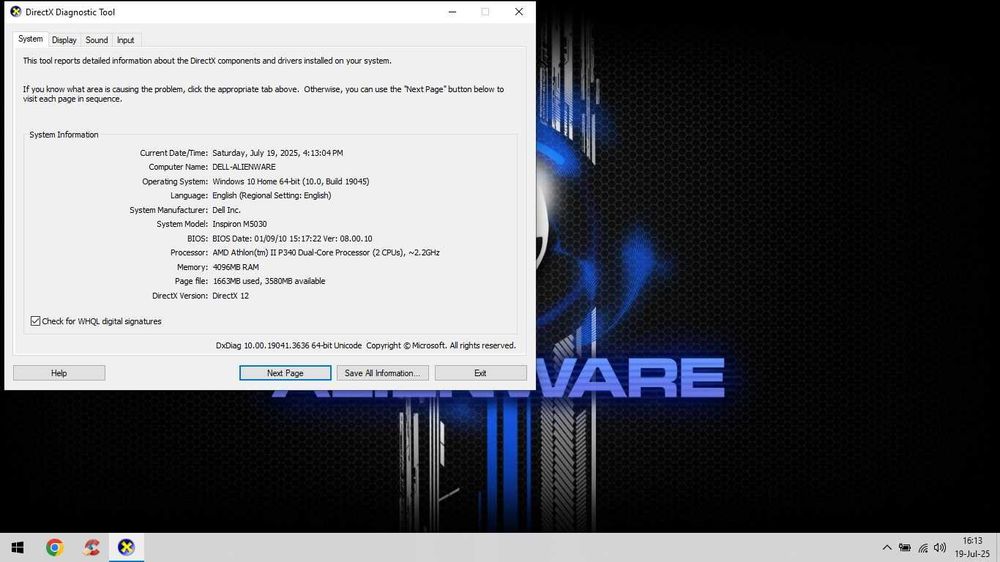Screen dimensions: 1000x562
Task: Switch to the Display tab
Action: pos(64,40)
